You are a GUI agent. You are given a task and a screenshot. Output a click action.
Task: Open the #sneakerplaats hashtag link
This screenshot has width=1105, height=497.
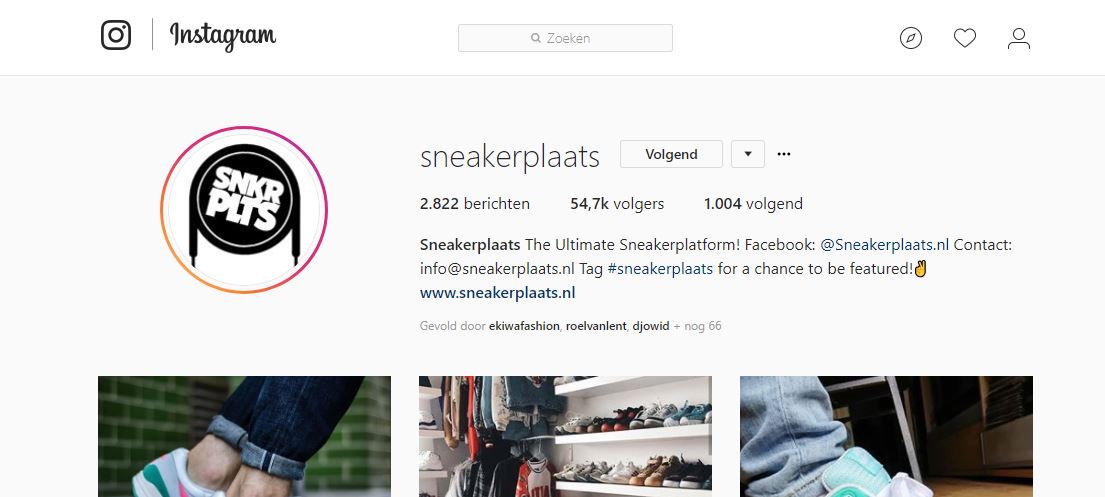660,269
